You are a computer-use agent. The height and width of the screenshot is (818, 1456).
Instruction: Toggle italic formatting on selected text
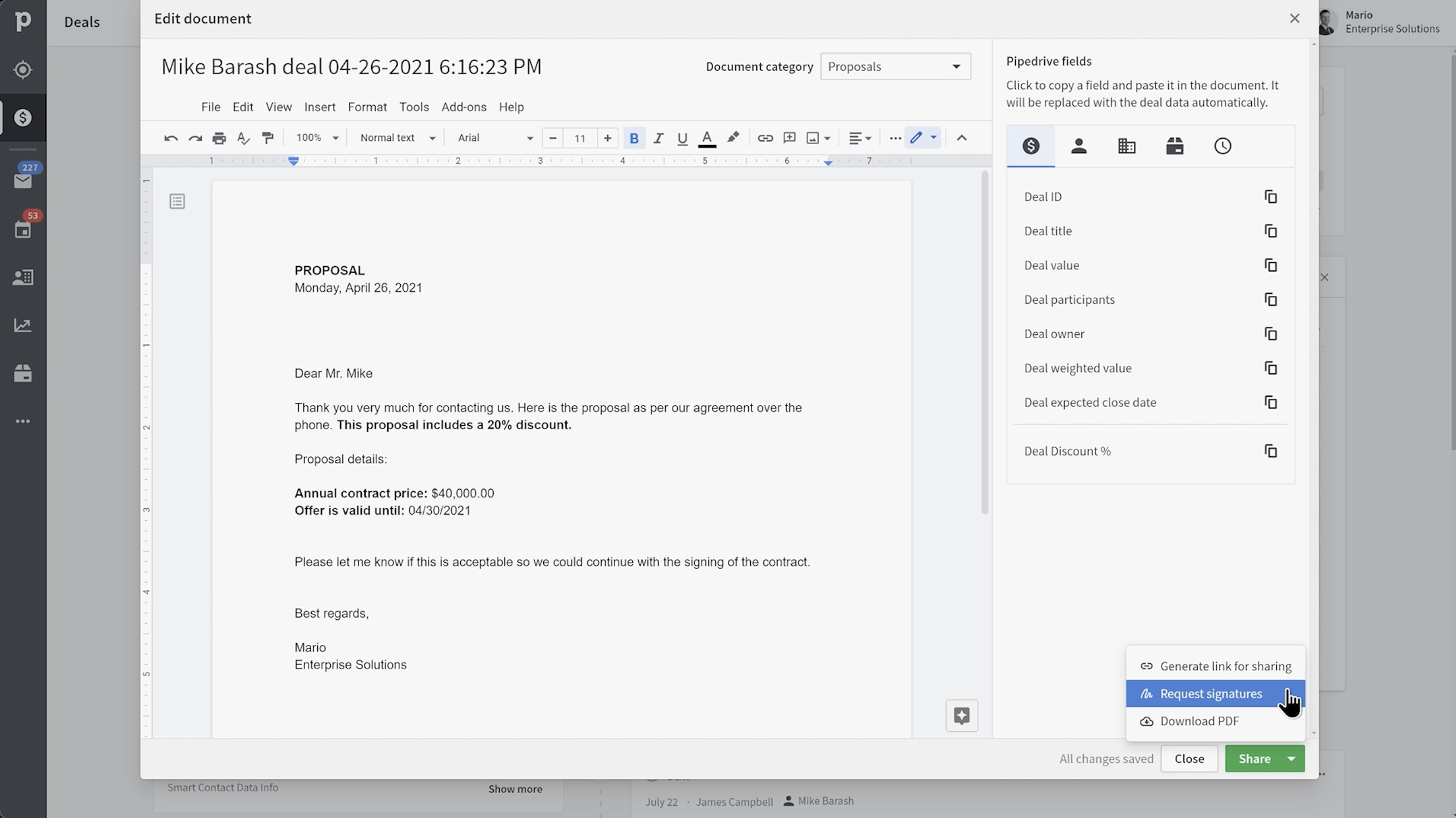tap(658, 138)
